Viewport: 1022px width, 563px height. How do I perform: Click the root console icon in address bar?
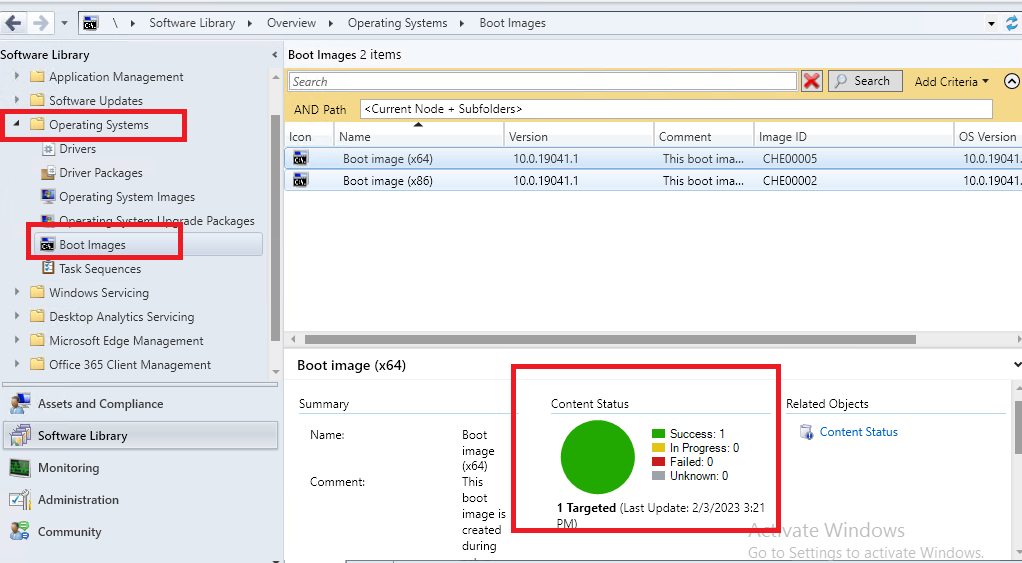tap(90, 23)
